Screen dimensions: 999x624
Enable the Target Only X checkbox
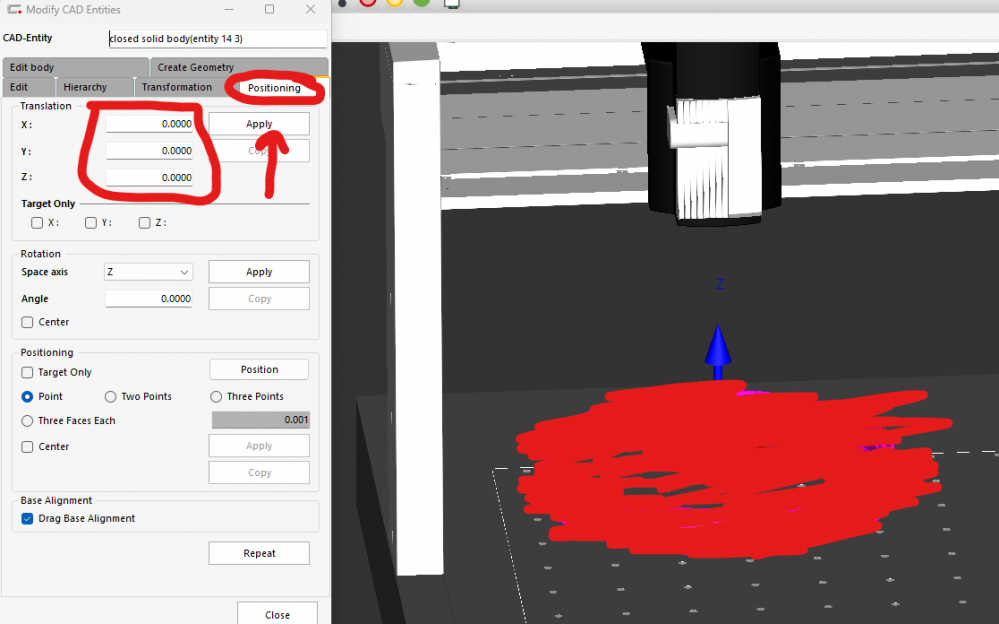coord(37,223)
